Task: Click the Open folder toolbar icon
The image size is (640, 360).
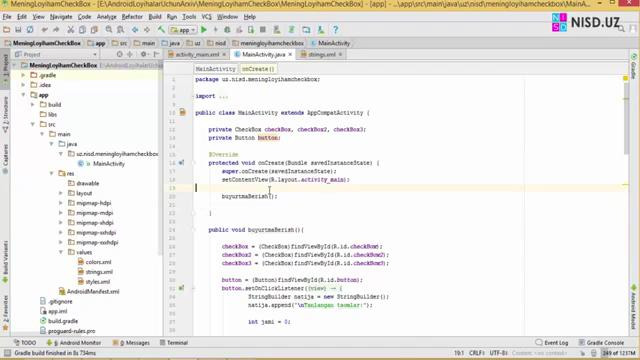Action: click(7, 30)
